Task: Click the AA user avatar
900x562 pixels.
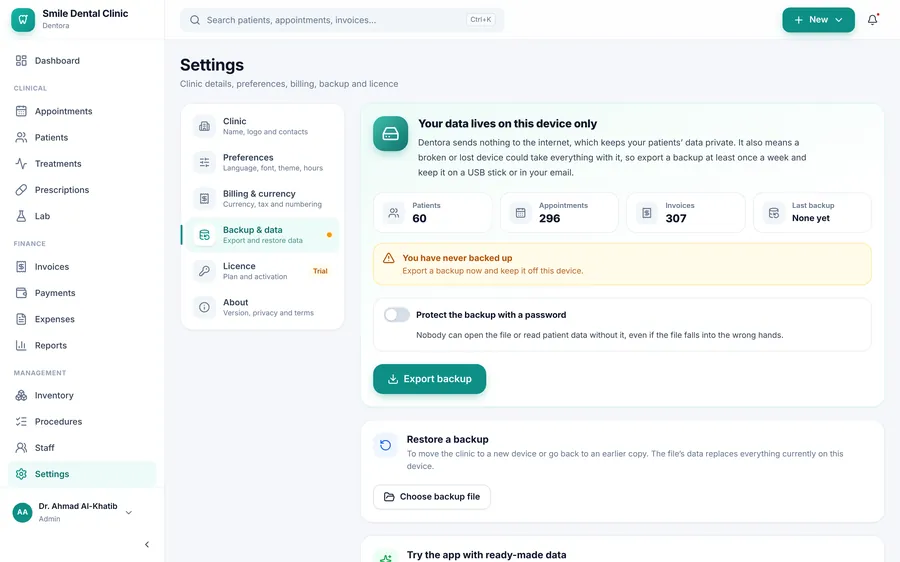Action: tap(22, 512)
